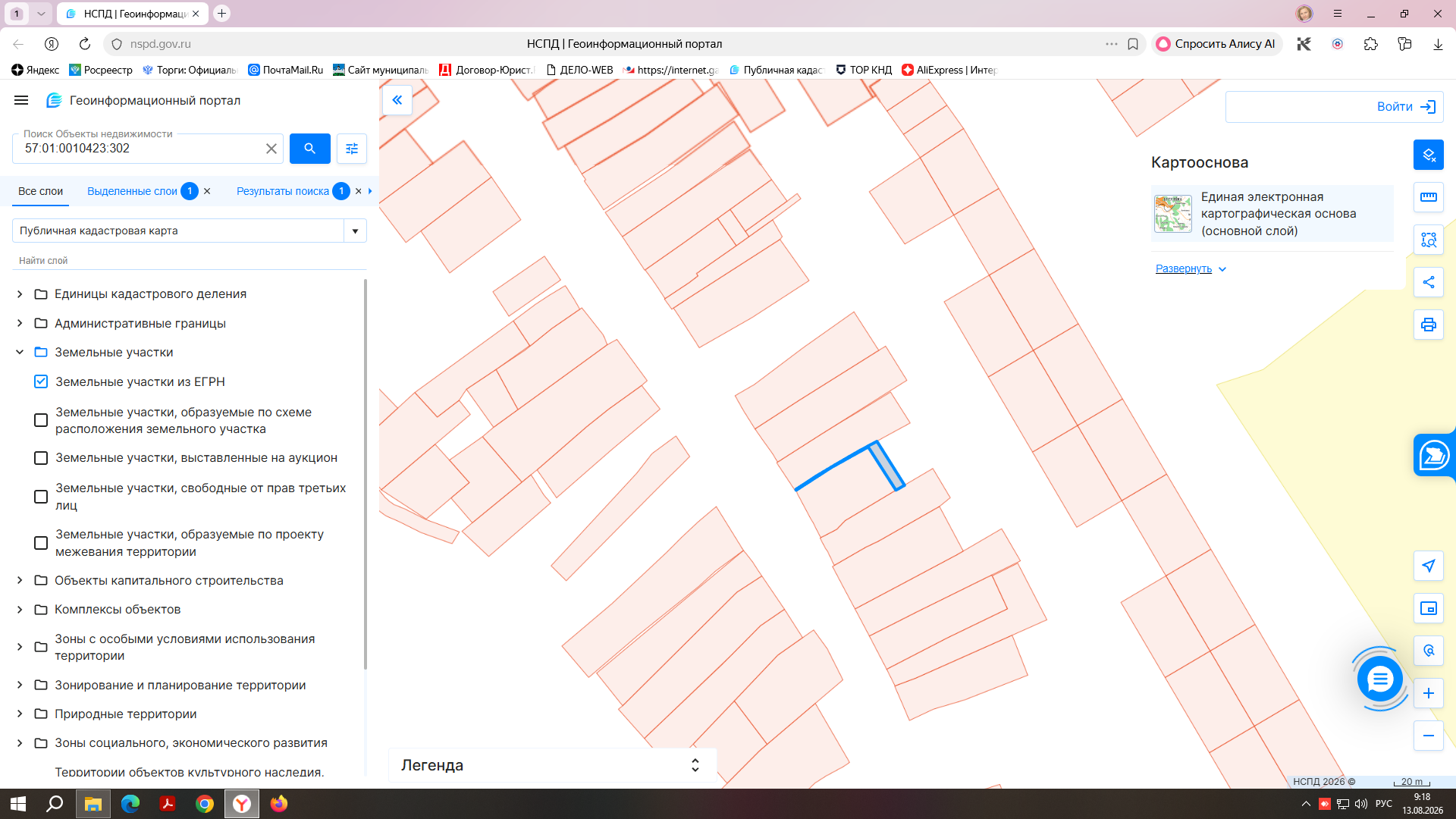Expand Зоны с особыми условиями использования
This screenshot has width=1456, height=819.
click(x=20, y=647)
